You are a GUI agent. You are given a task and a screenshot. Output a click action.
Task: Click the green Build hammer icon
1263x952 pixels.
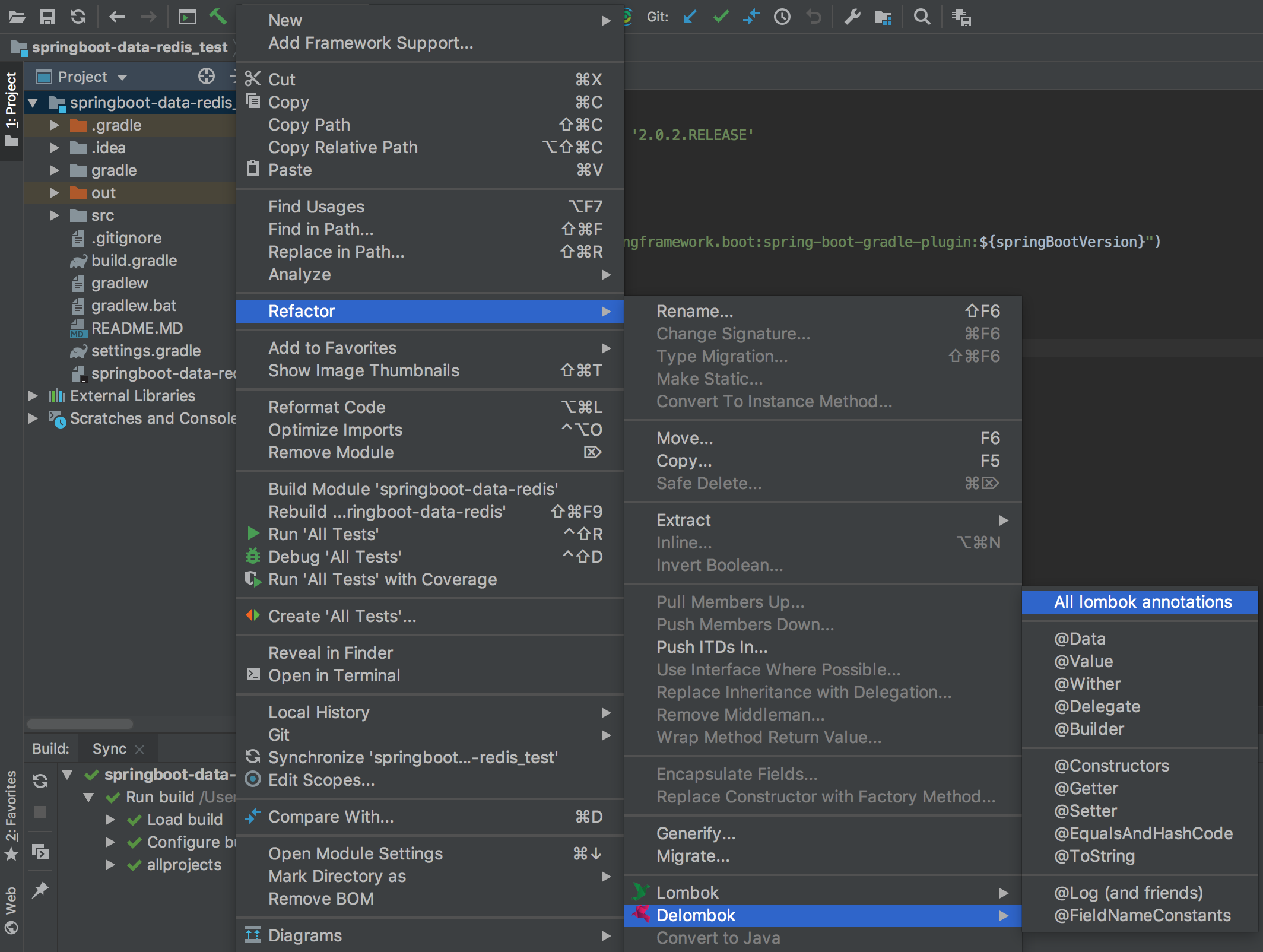pos(218,17)
